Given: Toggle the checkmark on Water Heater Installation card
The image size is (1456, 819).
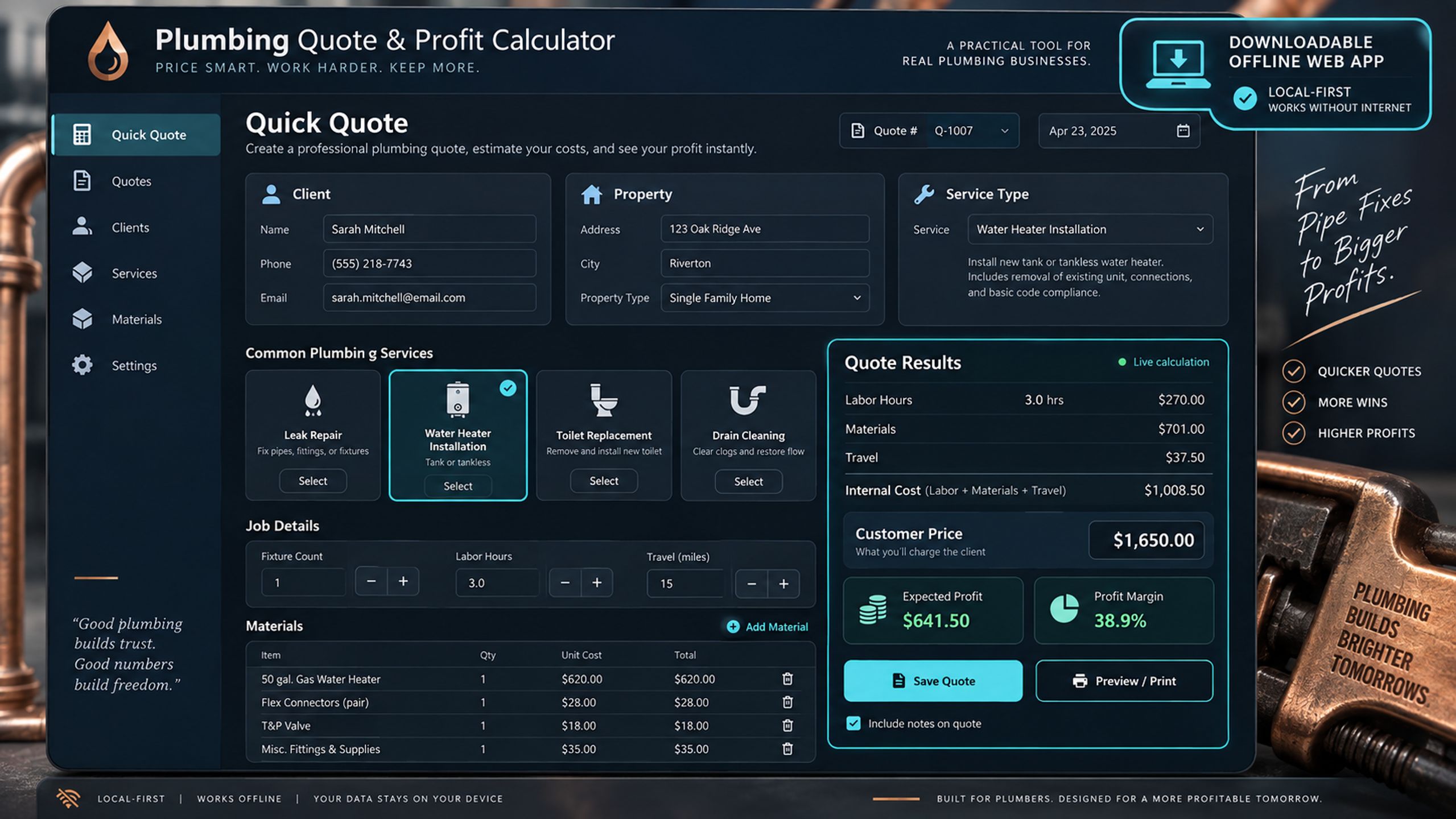Looking at the screenshot, I should click(x=508, y=388).
